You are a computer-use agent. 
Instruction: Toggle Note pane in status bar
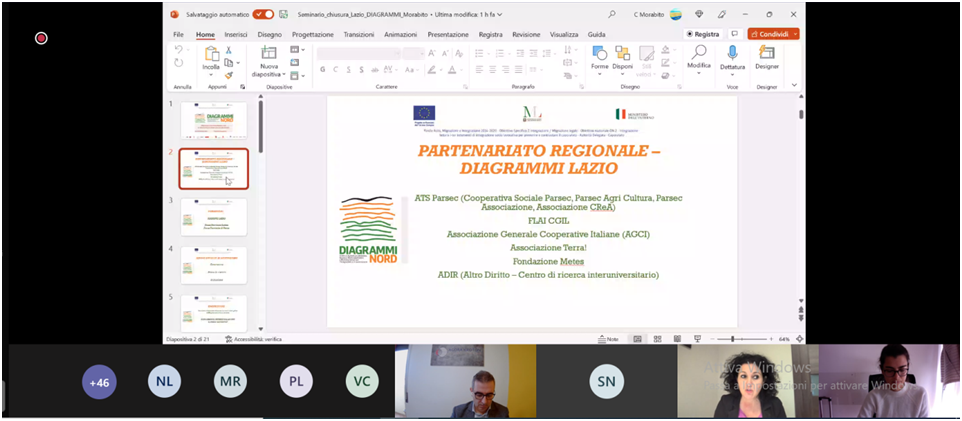(x=609, y=339)
